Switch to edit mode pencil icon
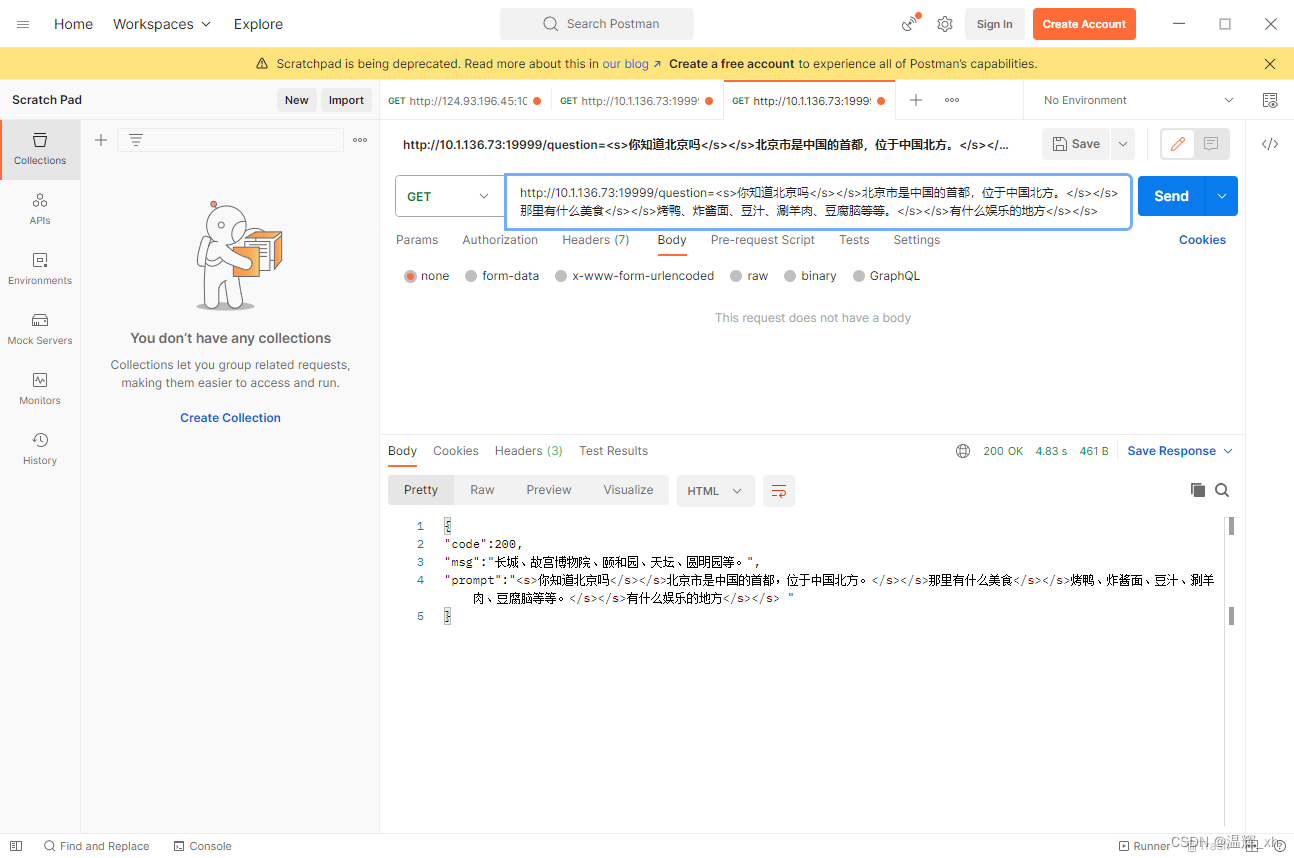The width and height of the screenshot is (1294, 858). click(x=1178, y=144)
